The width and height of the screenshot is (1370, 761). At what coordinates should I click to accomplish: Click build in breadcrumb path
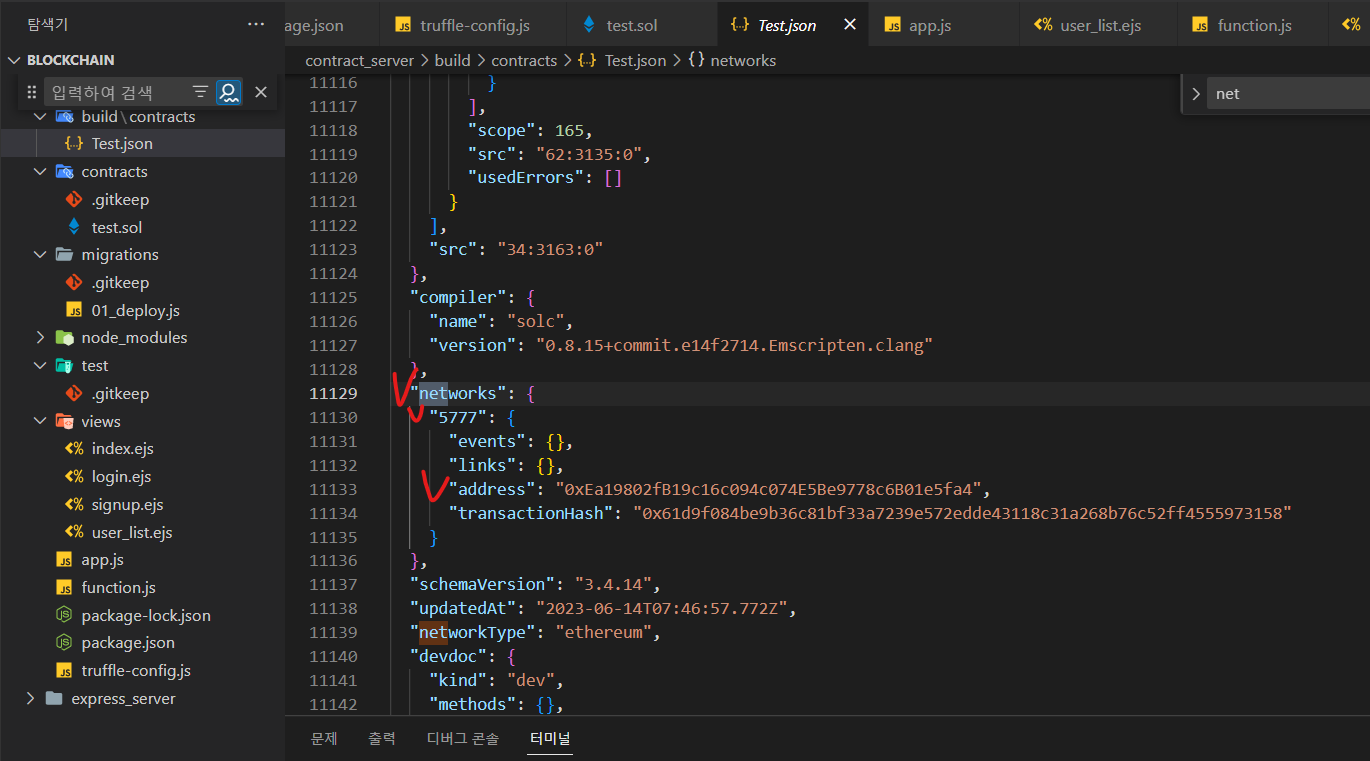(x=452, y=60)
